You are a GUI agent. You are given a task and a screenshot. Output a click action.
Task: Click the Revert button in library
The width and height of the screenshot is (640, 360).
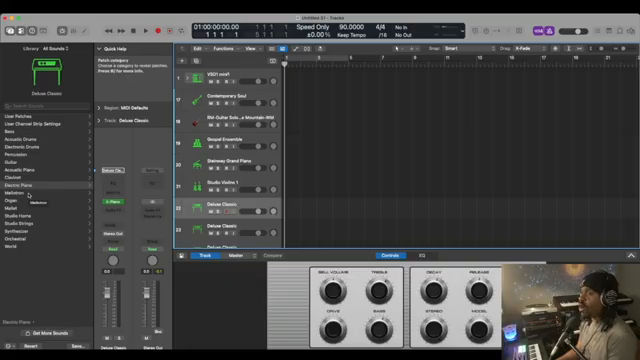click(x=31, y=346)
